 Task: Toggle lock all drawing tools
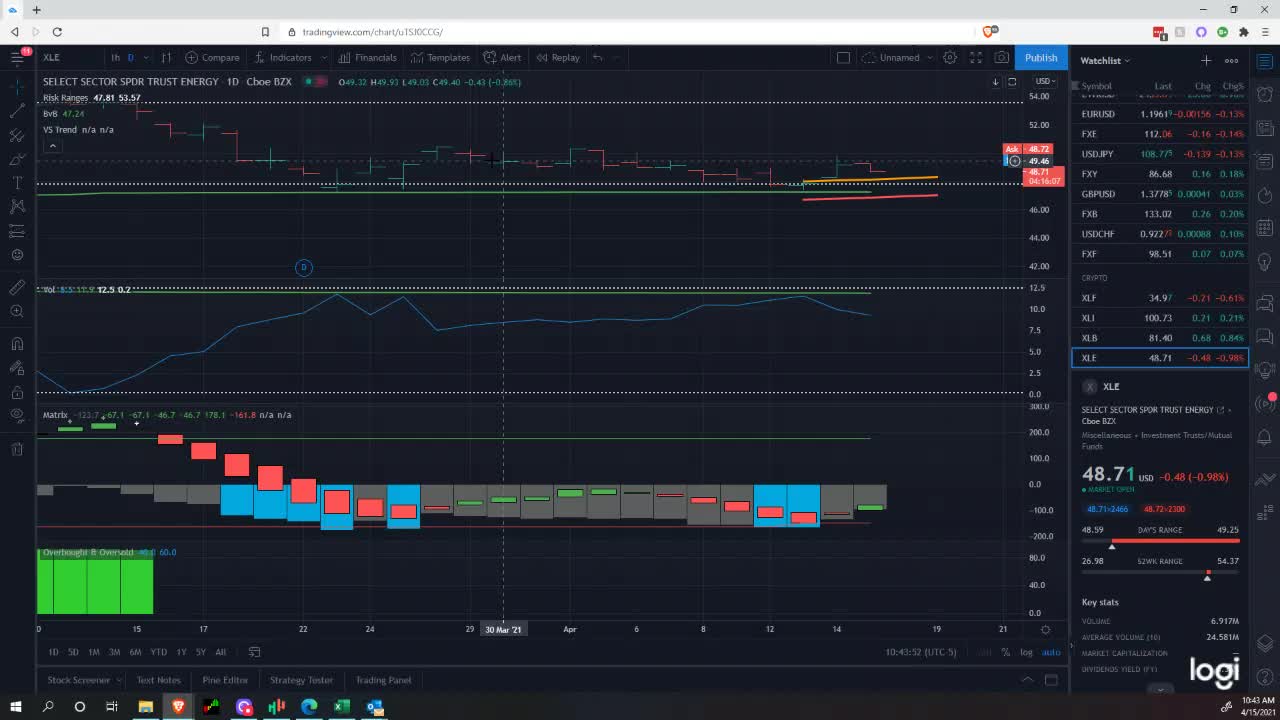(17, 391)
